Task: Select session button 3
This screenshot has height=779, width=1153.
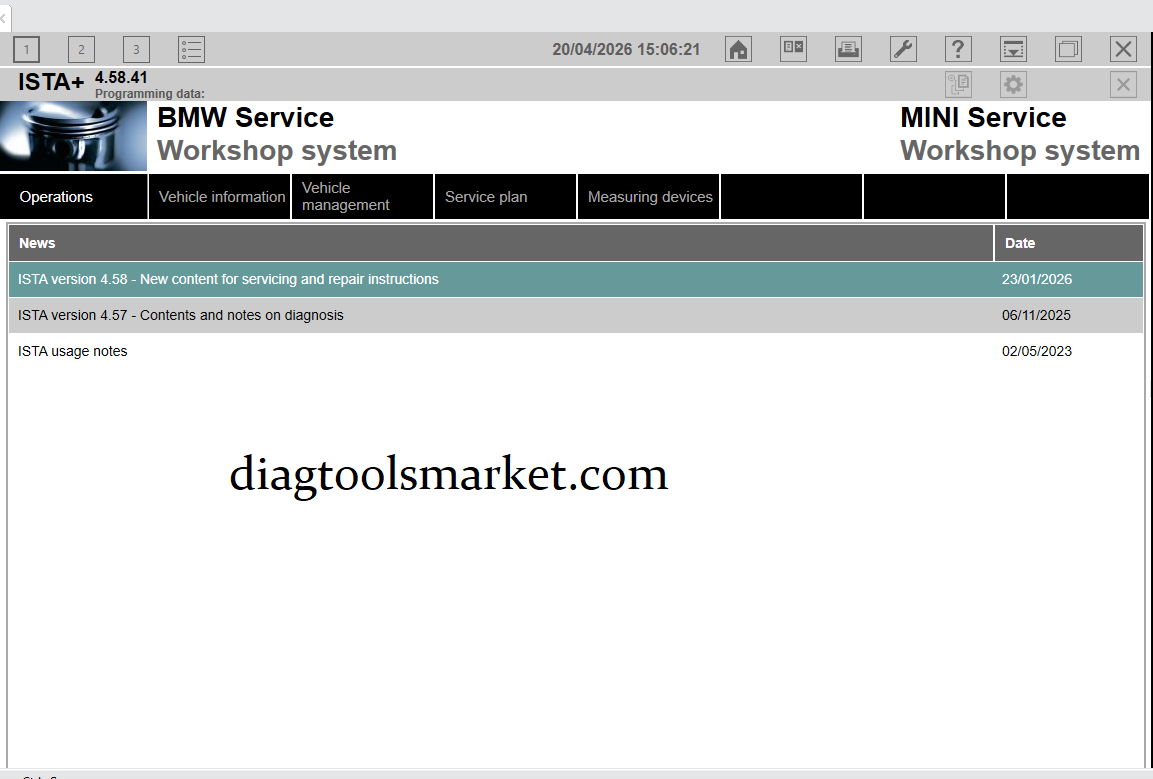Action: pos(136,49)
